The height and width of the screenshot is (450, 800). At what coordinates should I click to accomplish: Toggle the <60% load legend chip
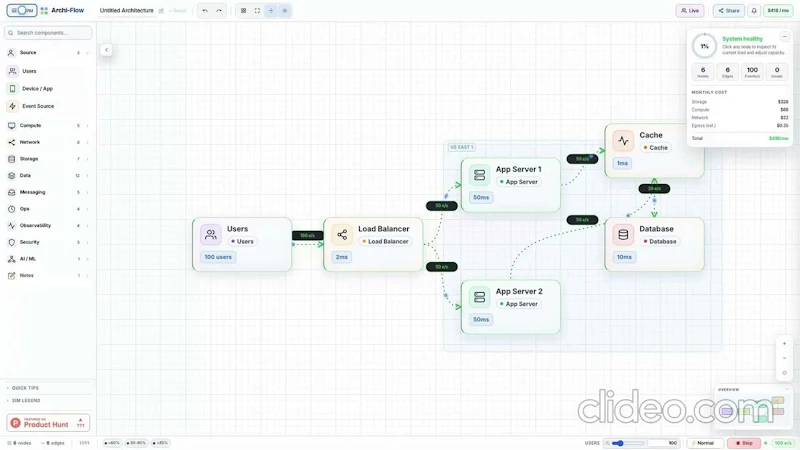(112, 443)
